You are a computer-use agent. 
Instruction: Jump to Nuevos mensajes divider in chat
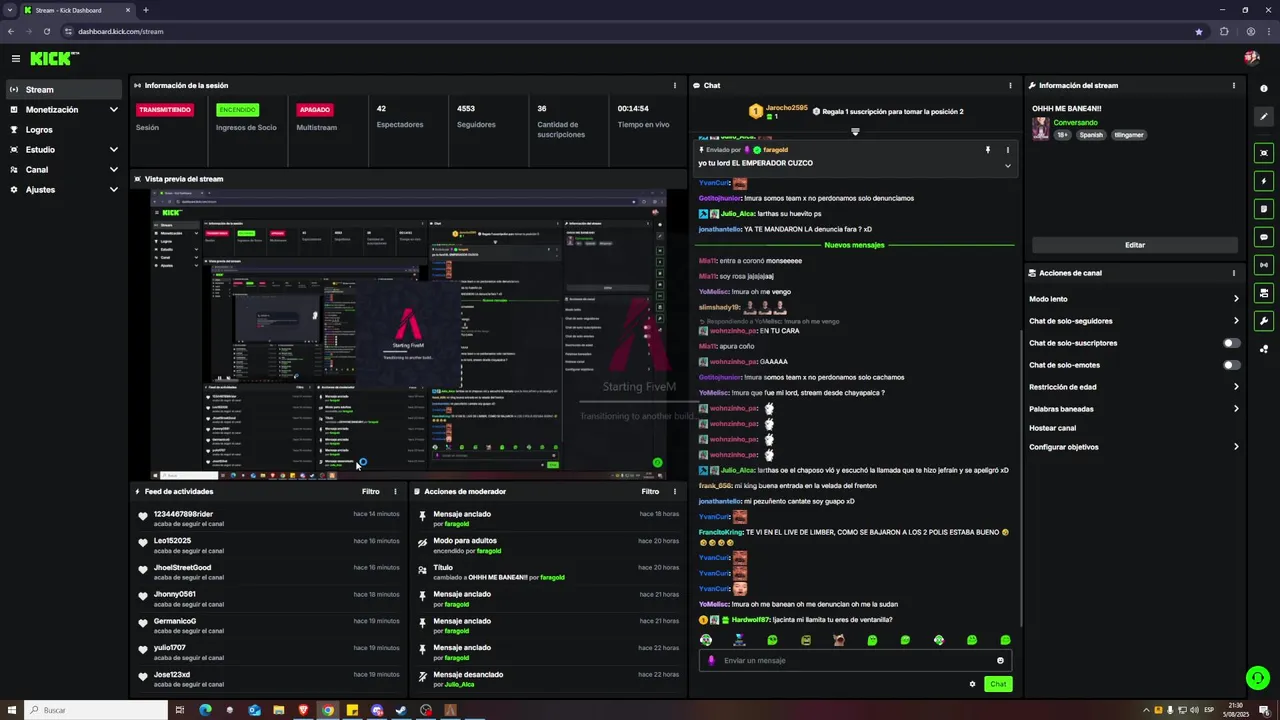pyautogui.click(x=854, y=245)
